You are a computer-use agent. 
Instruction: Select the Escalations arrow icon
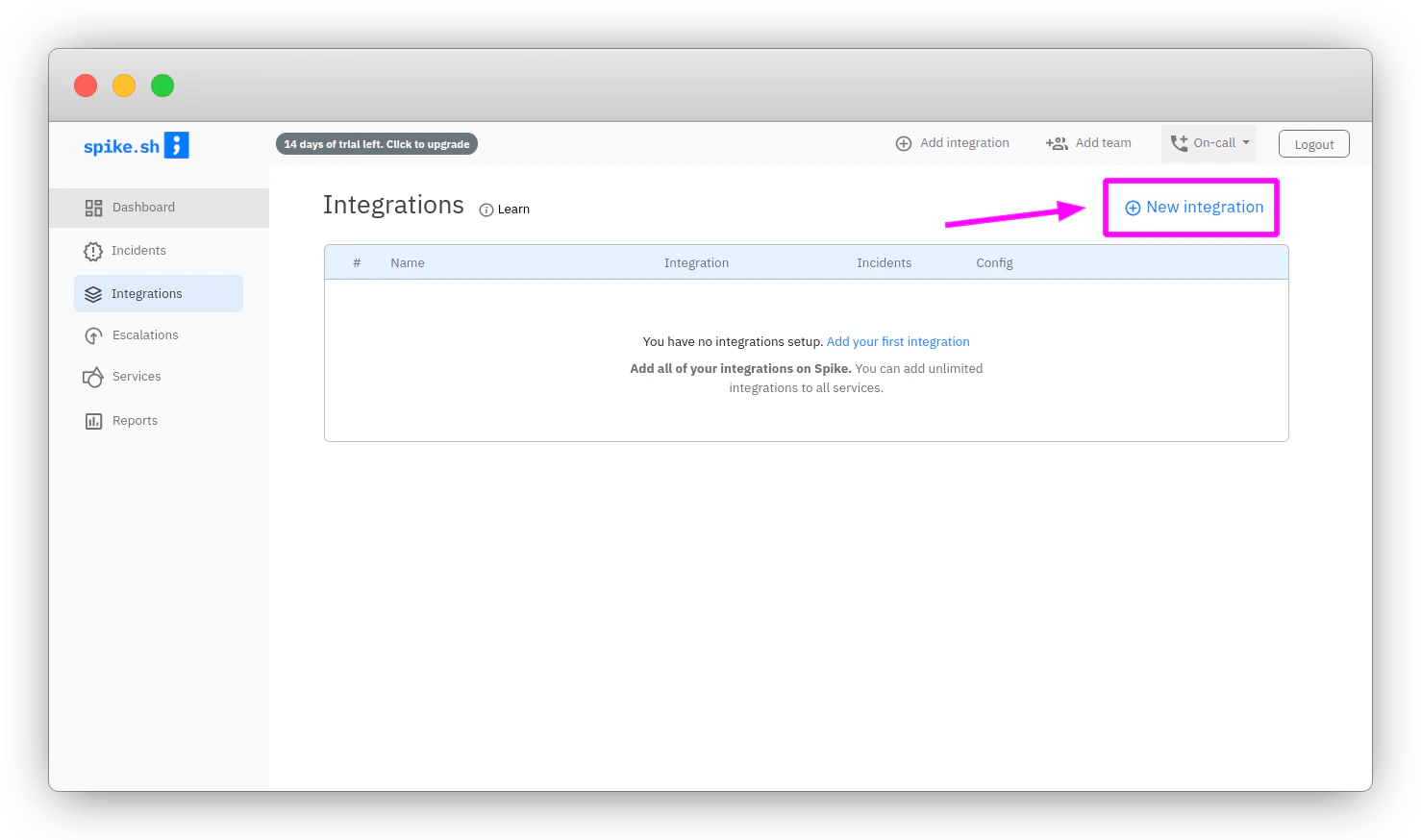click(93, 334)
